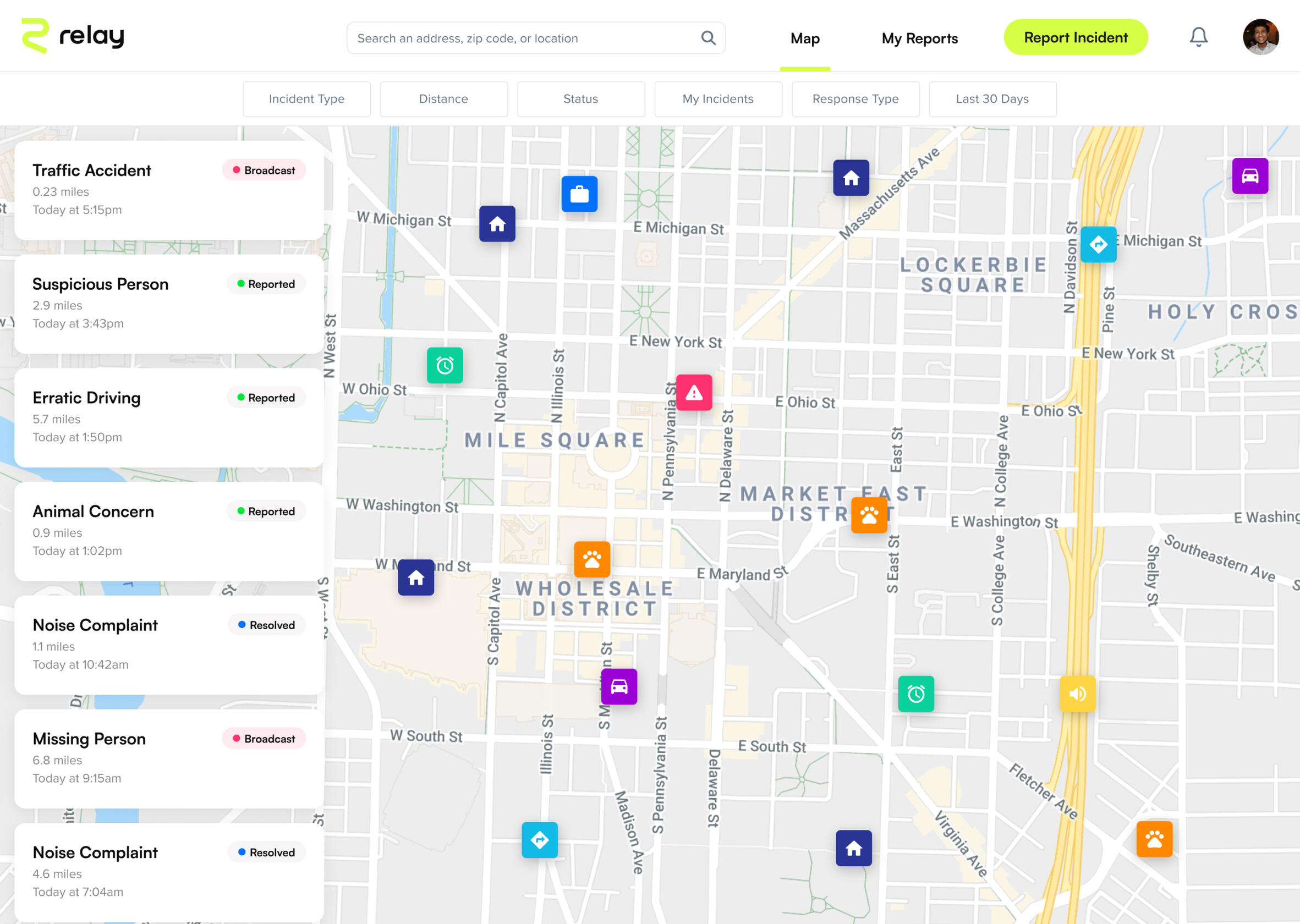Select the blue briefcase map marker
Screen dimensions: 1300x924
[579, 194]
